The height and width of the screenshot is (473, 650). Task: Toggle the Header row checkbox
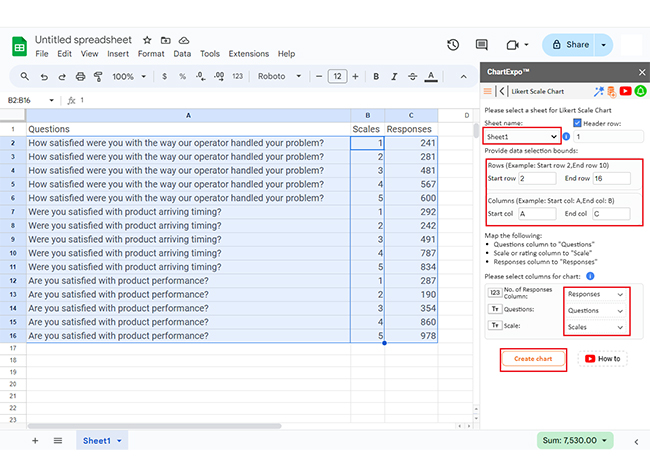pos(577,123)
